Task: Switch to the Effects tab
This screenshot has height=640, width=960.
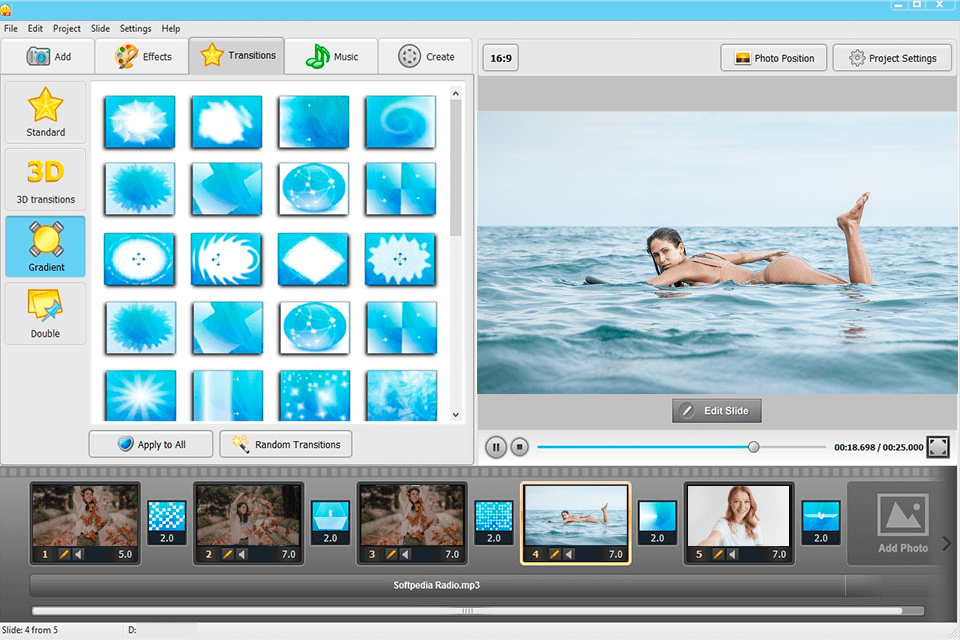Action: point(142,56)
